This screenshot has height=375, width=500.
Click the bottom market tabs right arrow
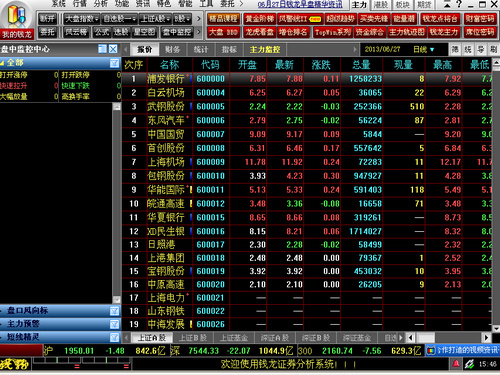[x=401, y=338]
